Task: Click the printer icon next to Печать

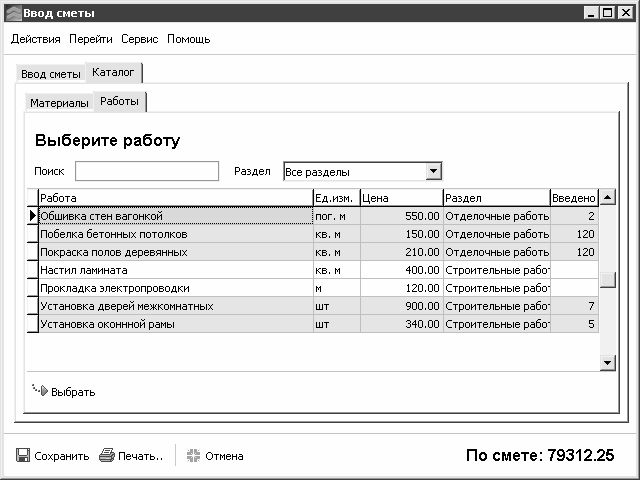Action: coord(107,455)
